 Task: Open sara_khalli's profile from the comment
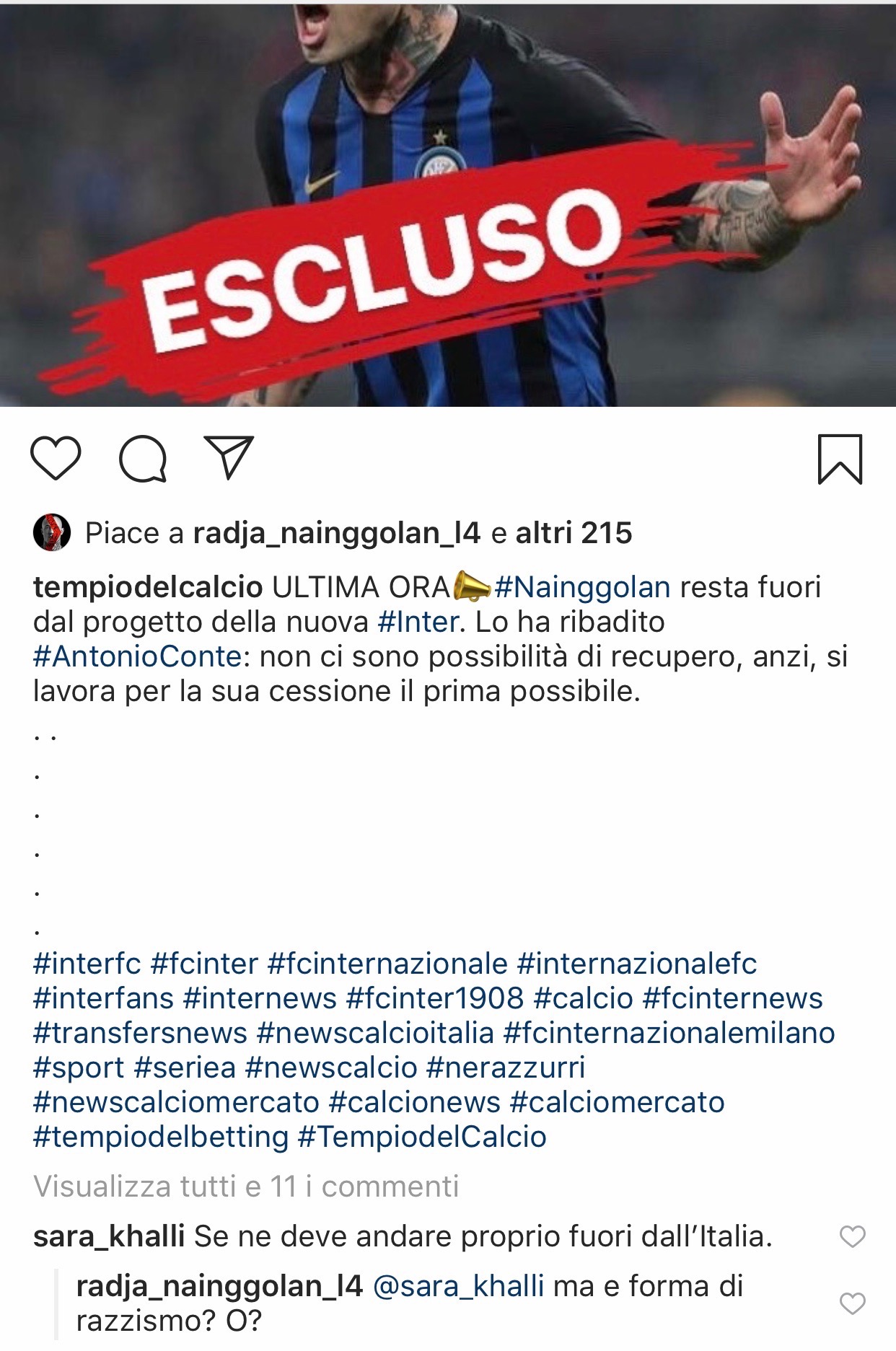point(109,1236)
